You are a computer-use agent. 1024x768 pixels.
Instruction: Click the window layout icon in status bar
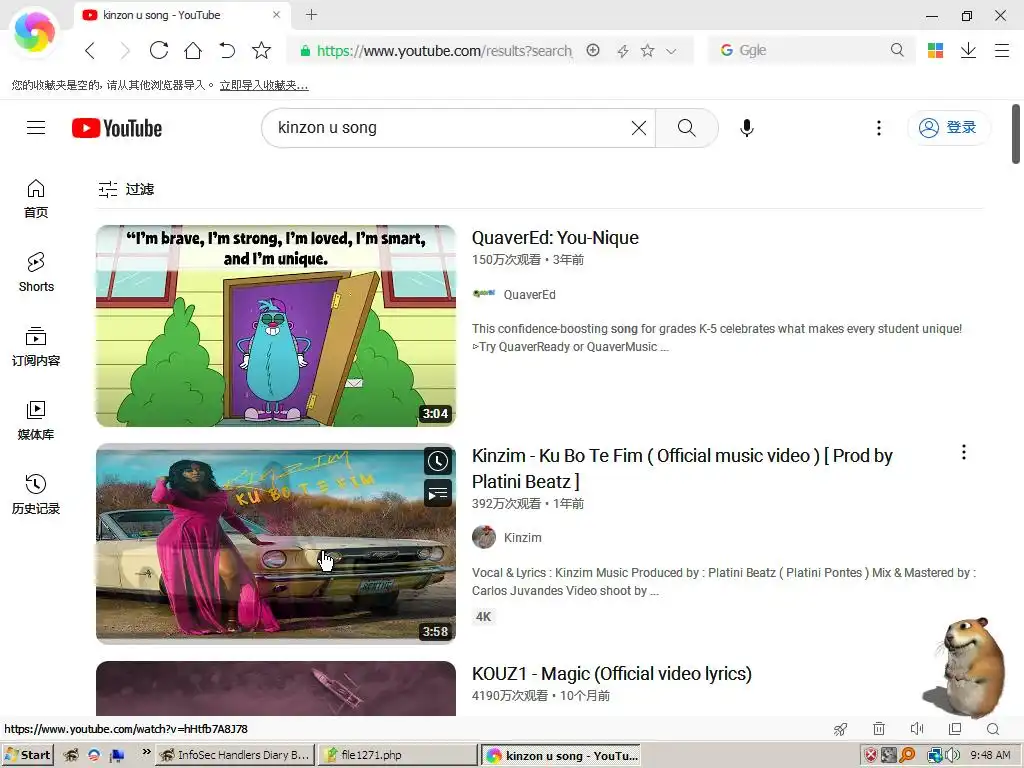coord(955,729)
